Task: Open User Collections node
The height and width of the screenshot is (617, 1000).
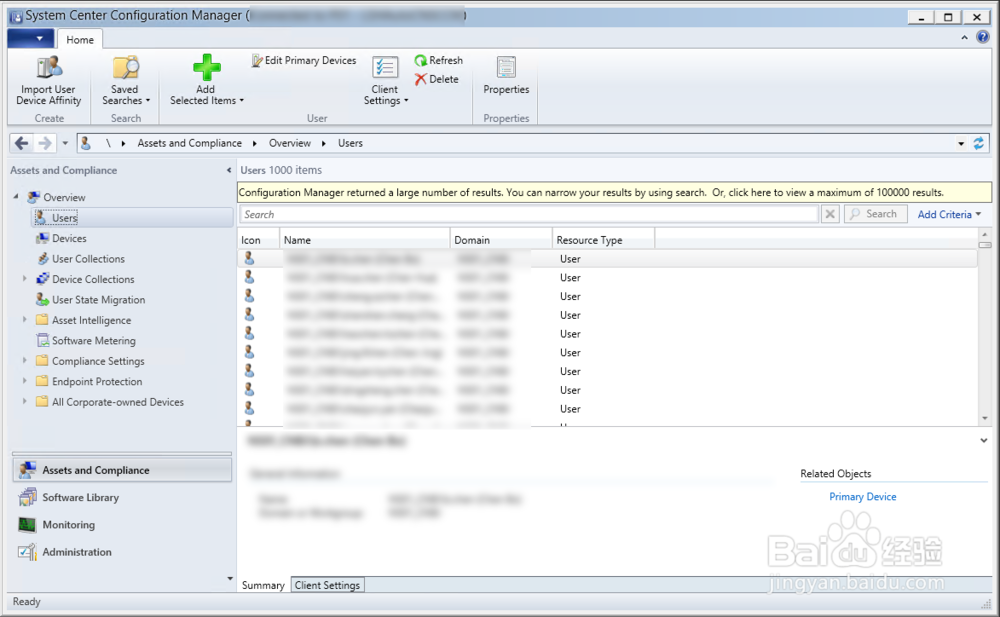Action: [88, 258]
